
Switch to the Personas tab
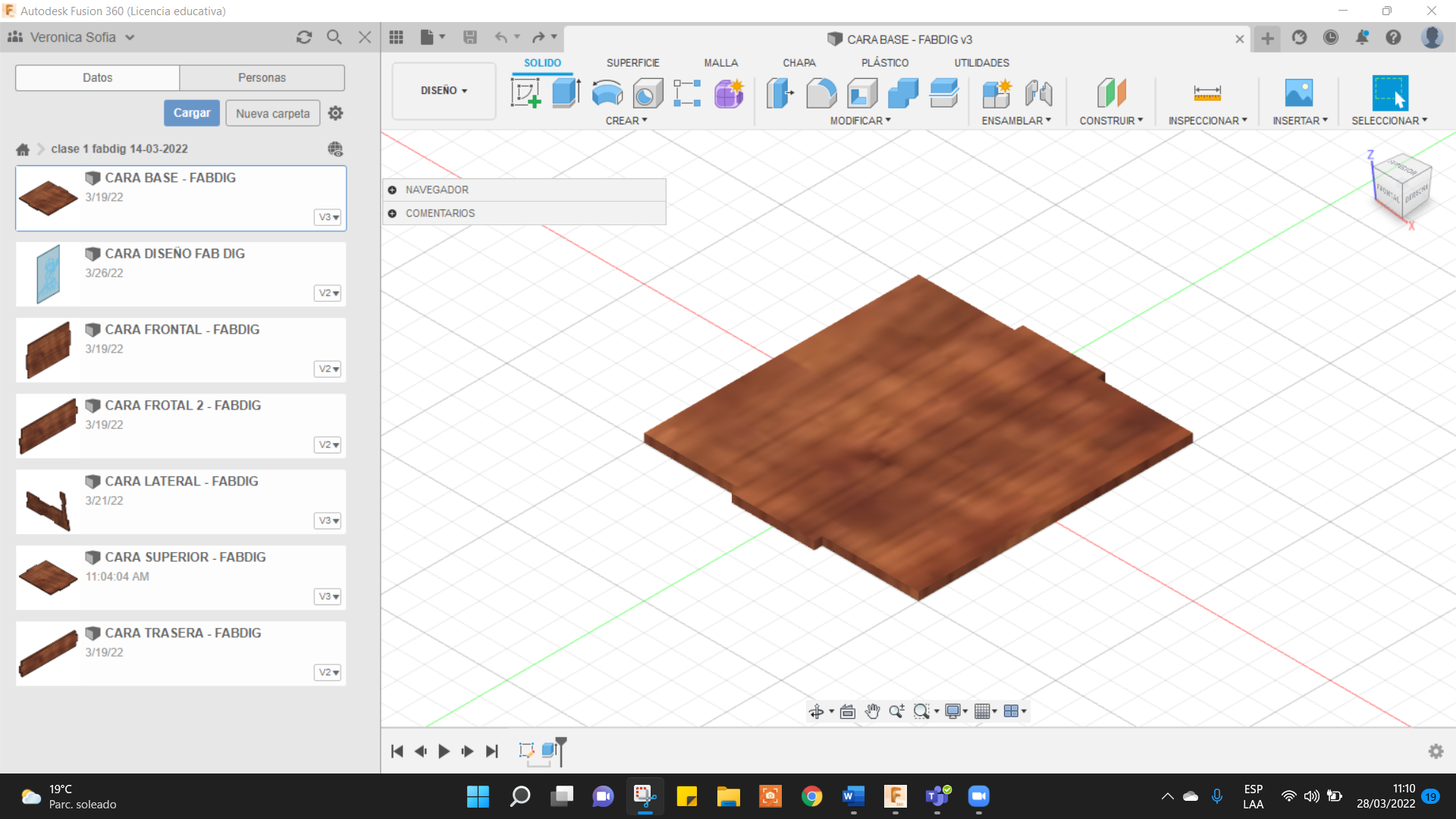[x=262, y=77]
